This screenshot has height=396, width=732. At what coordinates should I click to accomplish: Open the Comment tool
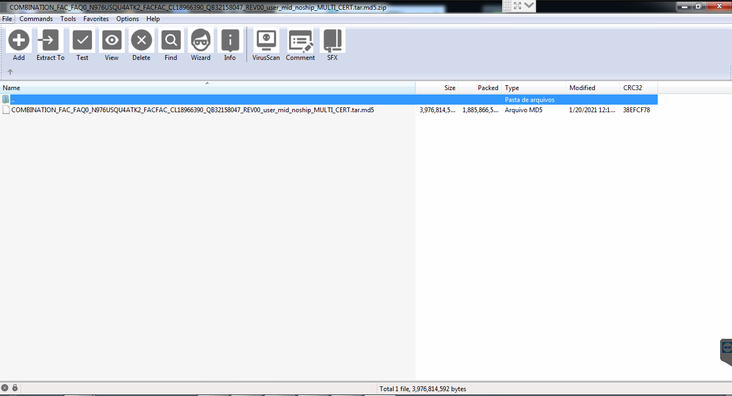(300, 40)
